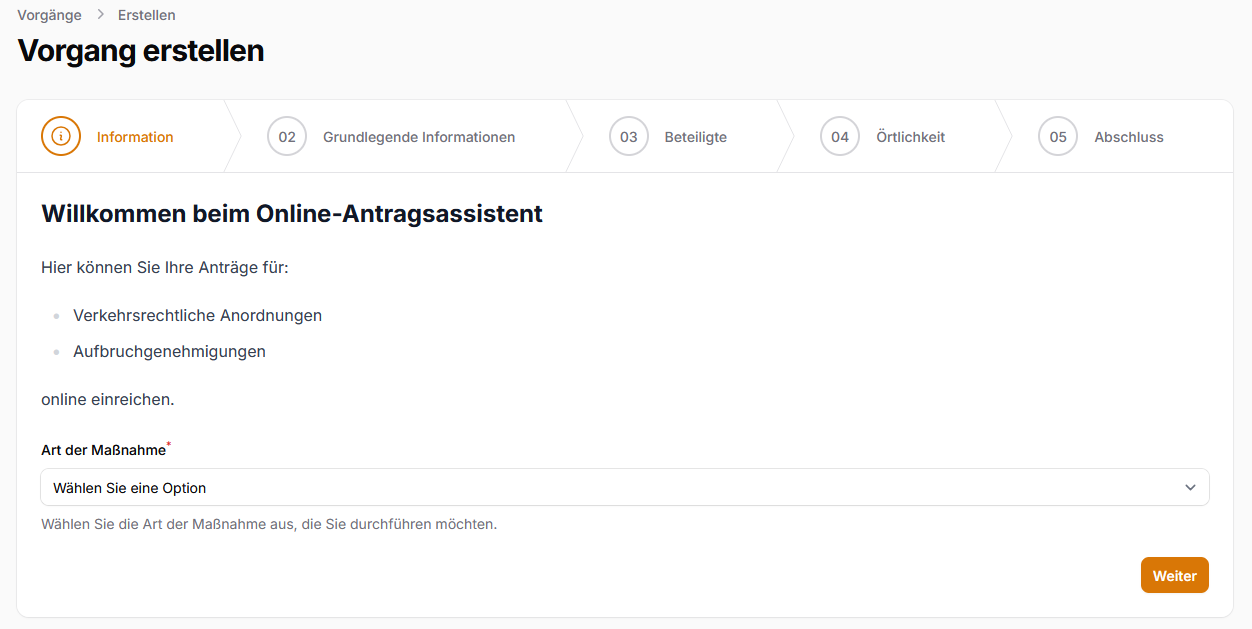The image size is (1252, 629).
Task: Click the Erstellen breadcrumb item
Action: coord(146,15)
